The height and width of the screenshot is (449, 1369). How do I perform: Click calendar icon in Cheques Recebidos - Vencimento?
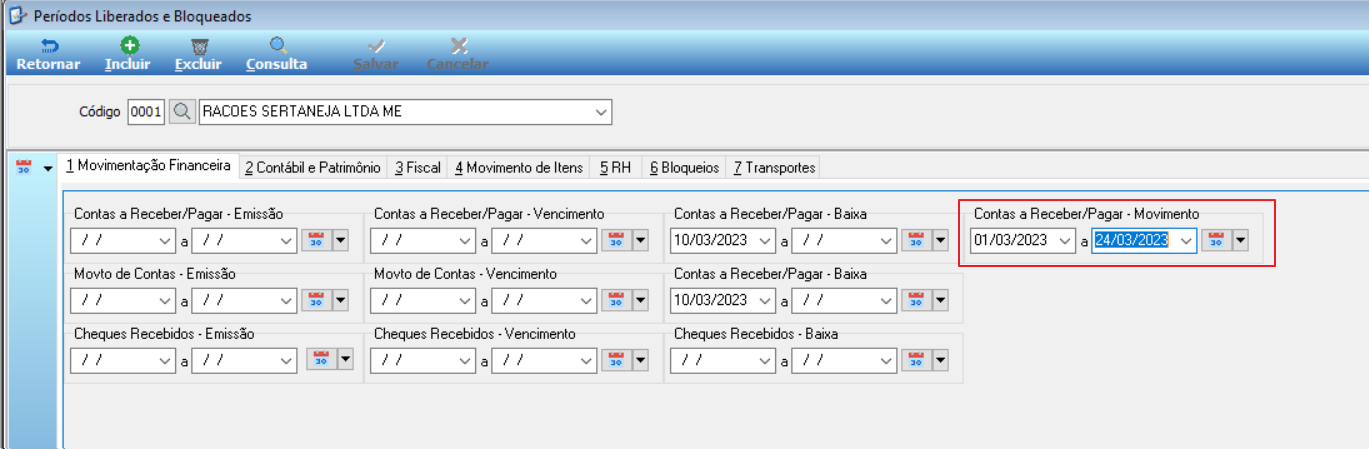tap(616, 360)
